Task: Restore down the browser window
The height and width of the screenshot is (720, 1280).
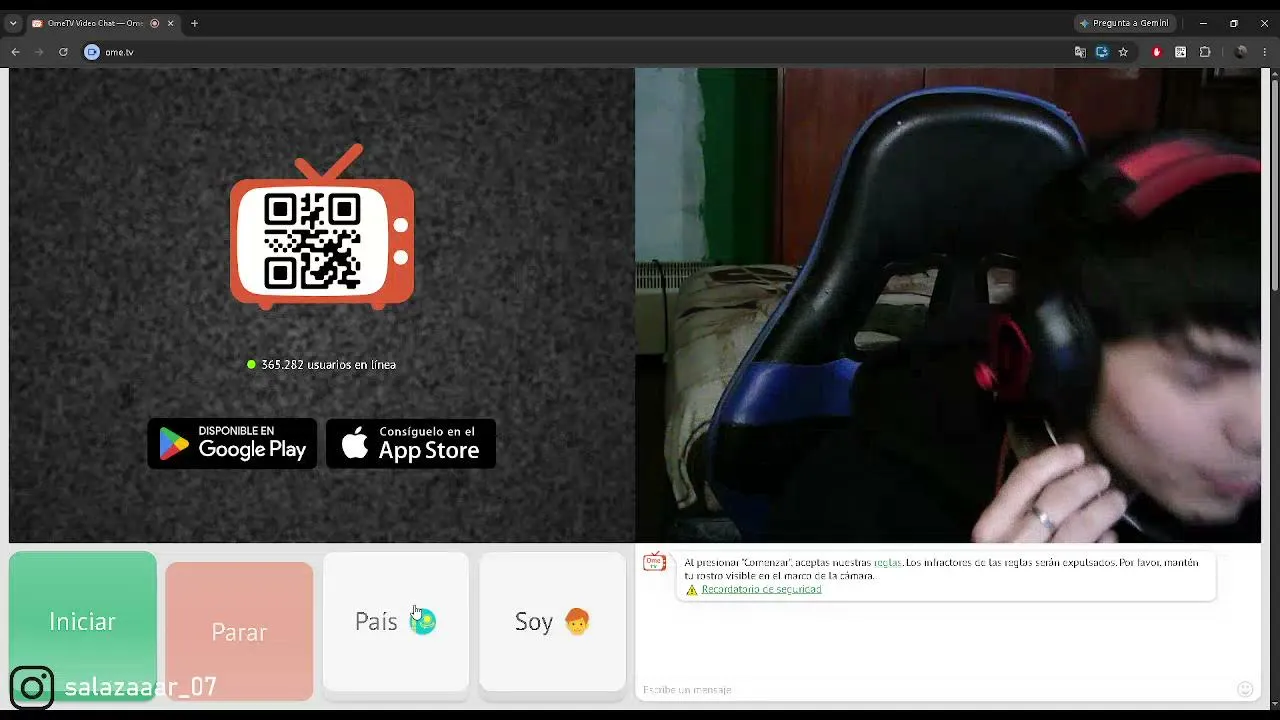Action: coord(1234,23)
